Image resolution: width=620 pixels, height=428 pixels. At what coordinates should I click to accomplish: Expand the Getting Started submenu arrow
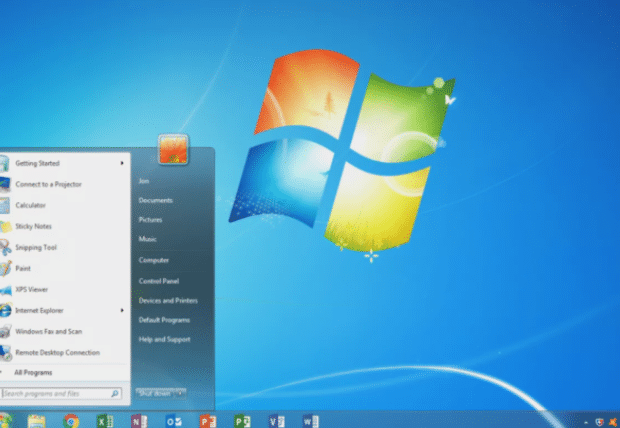(x=122, y=163)
